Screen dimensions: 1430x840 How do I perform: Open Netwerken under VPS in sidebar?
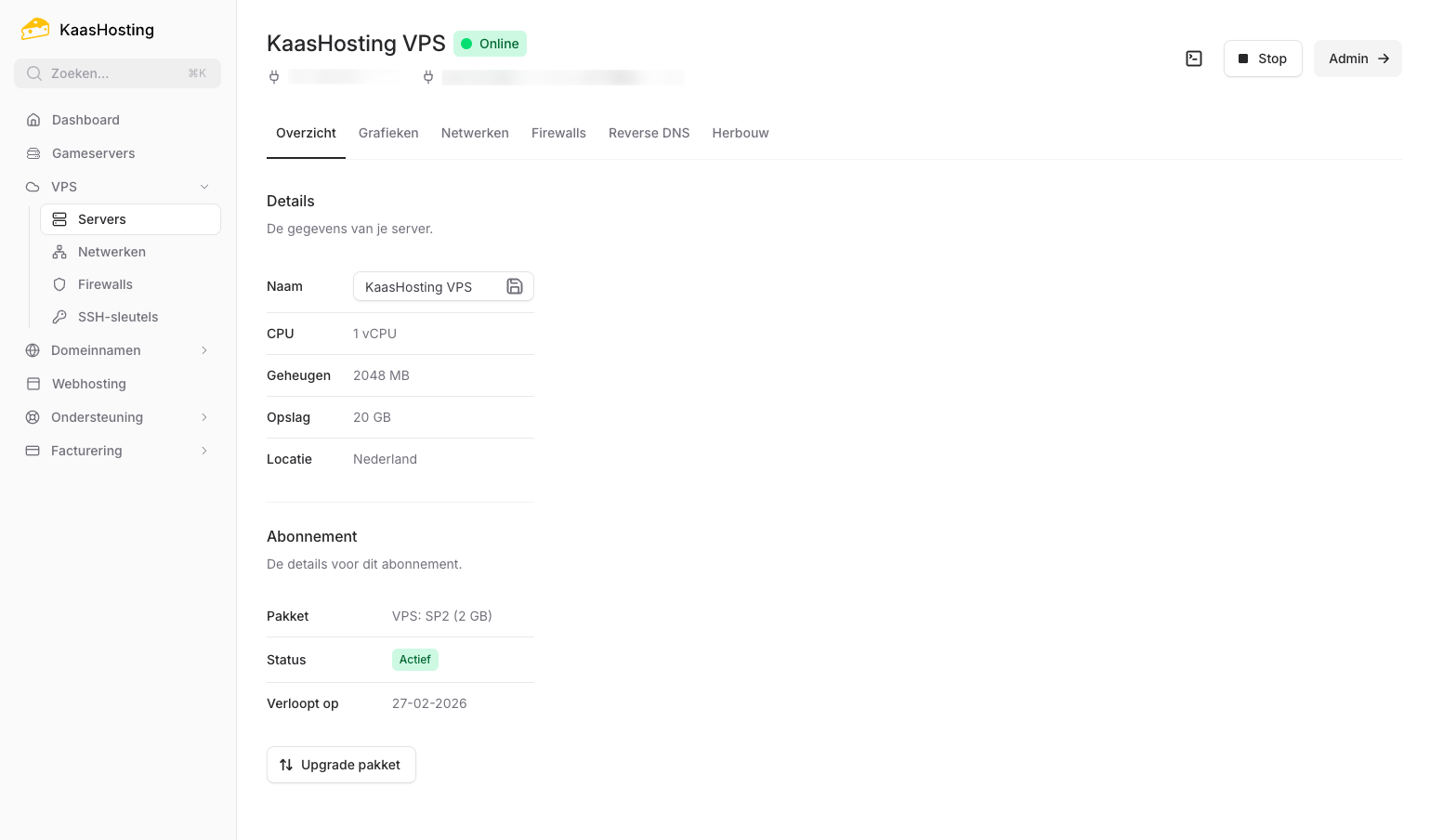tap(112, 252)
